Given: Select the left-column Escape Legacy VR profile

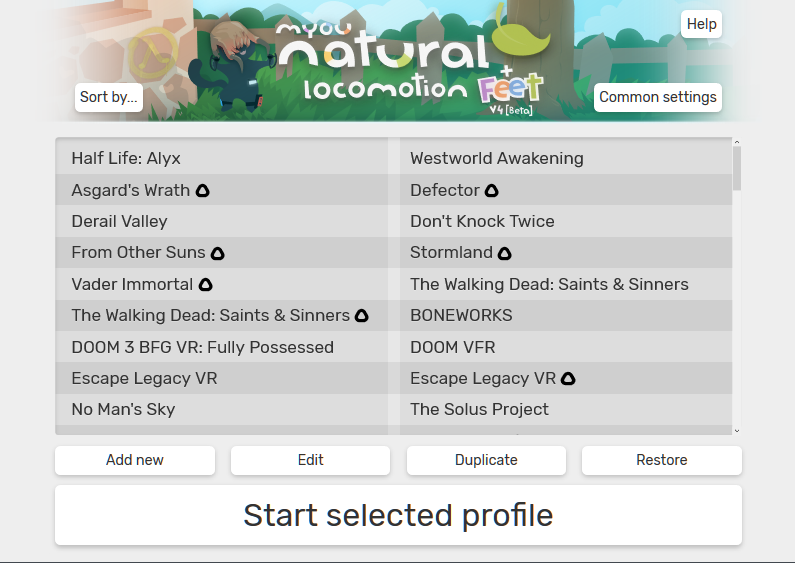Looking at the screenshot, I should (222, 378).
